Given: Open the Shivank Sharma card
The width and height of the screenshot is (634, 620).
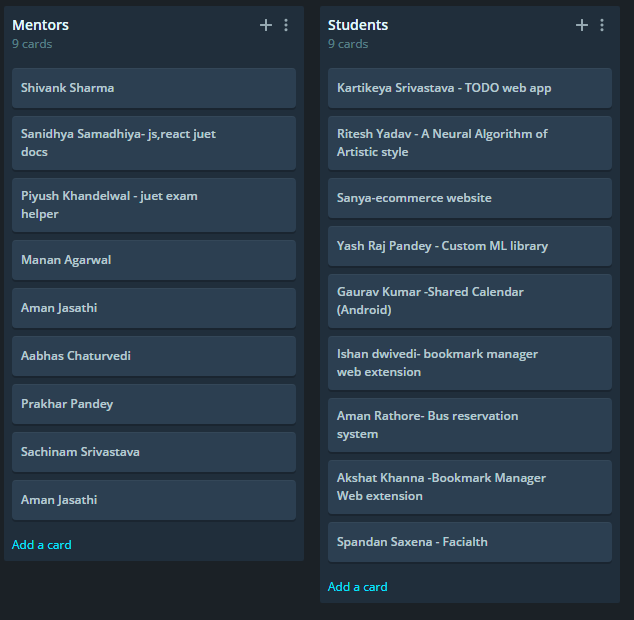Looking at the screenshot, I should pos(154,88).
